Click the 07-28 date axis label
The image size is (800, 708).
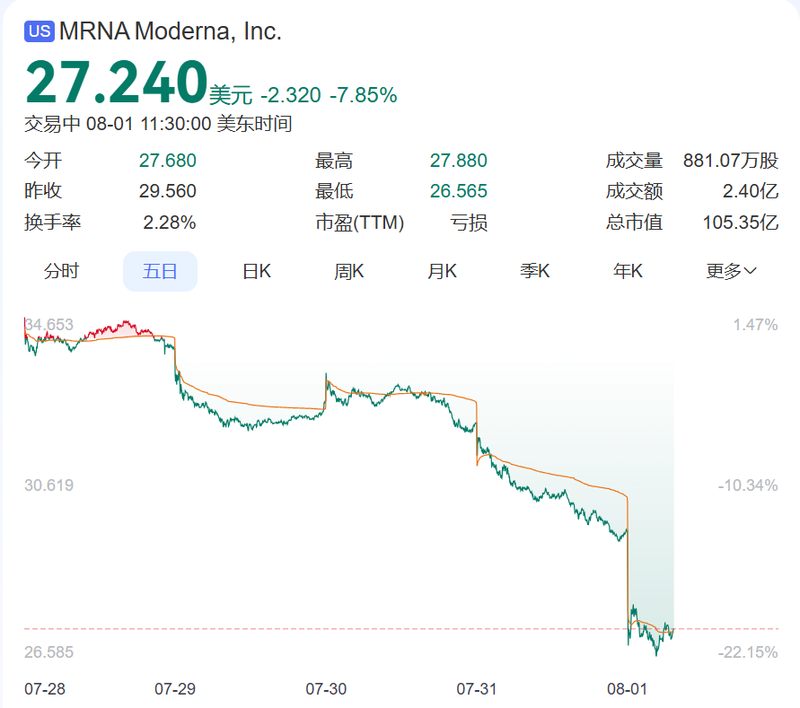coord(45,689)
